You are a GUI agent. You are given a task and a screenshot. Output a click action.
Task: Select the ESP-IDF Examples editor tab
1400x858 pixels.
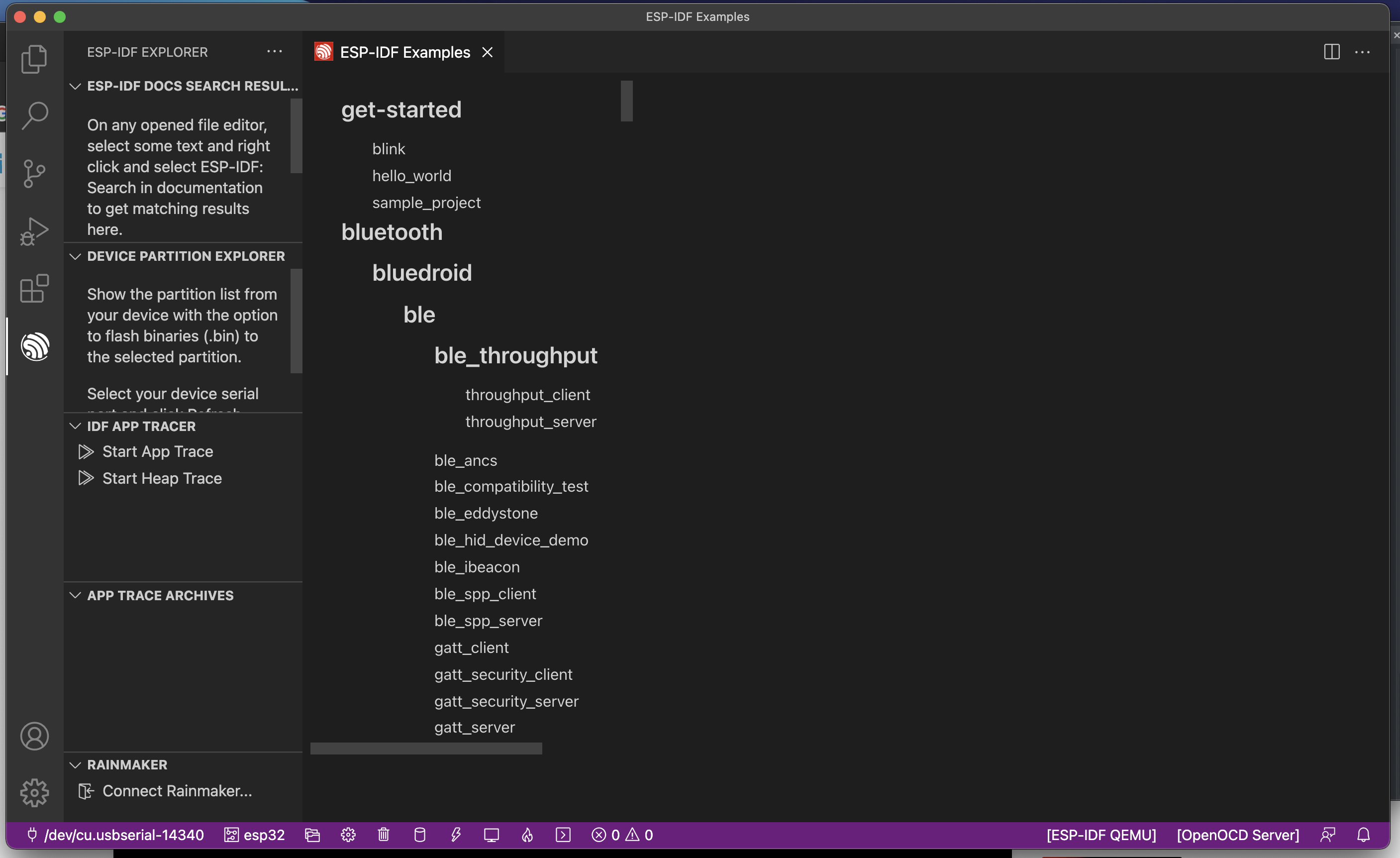[x=405, y=52]
